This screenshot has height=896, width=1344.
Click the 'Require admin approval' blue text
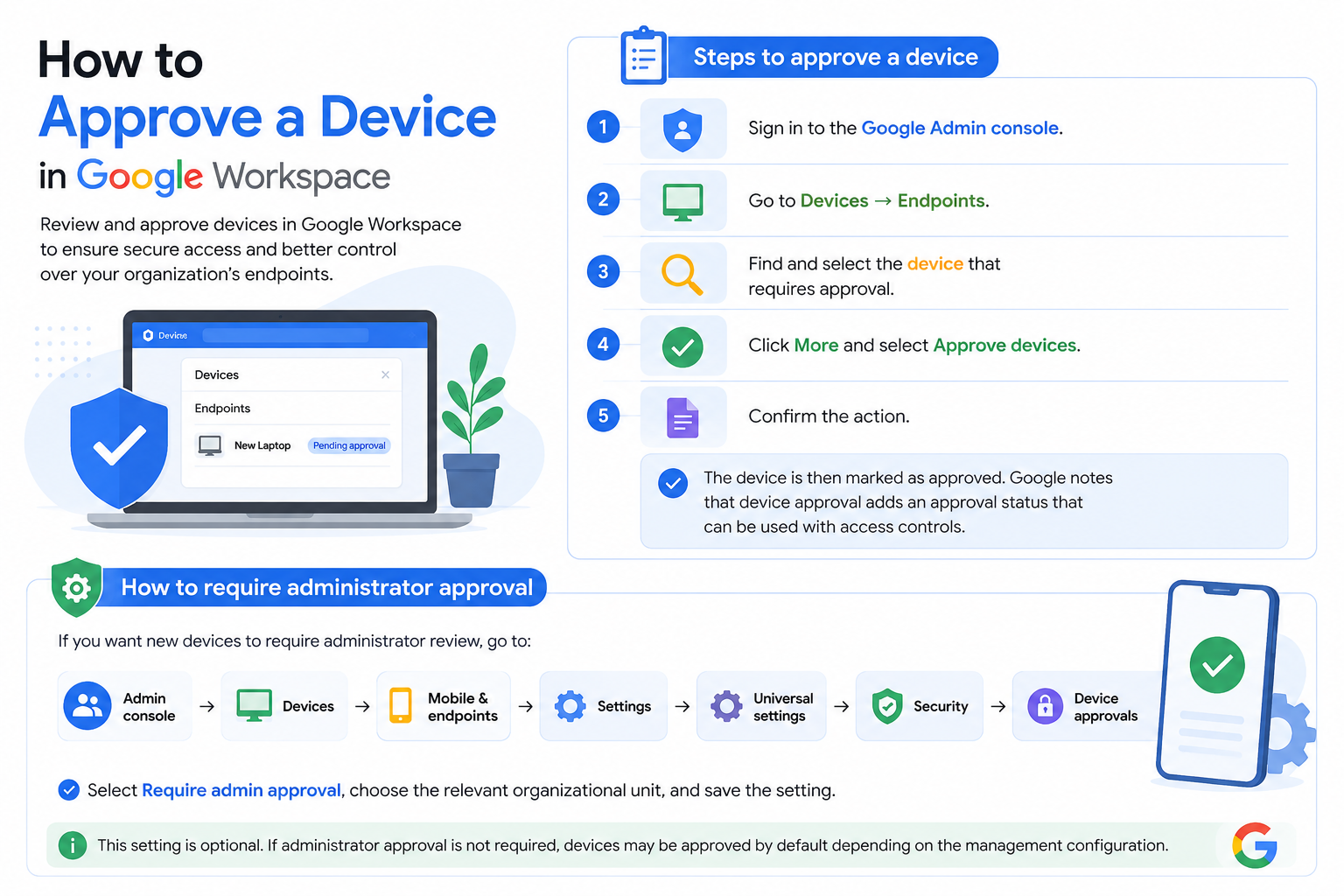241,790
